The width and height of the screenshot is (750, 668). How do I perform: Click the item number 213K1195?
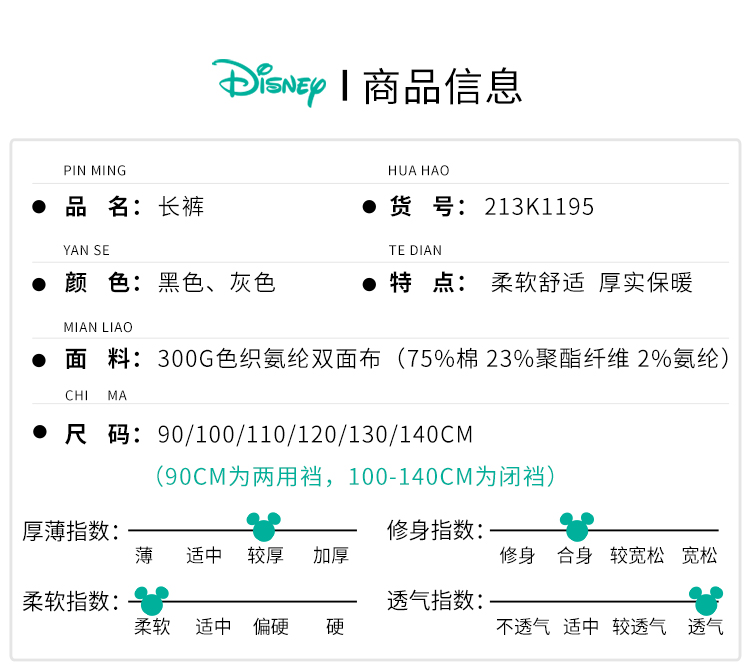click(539, 207)
